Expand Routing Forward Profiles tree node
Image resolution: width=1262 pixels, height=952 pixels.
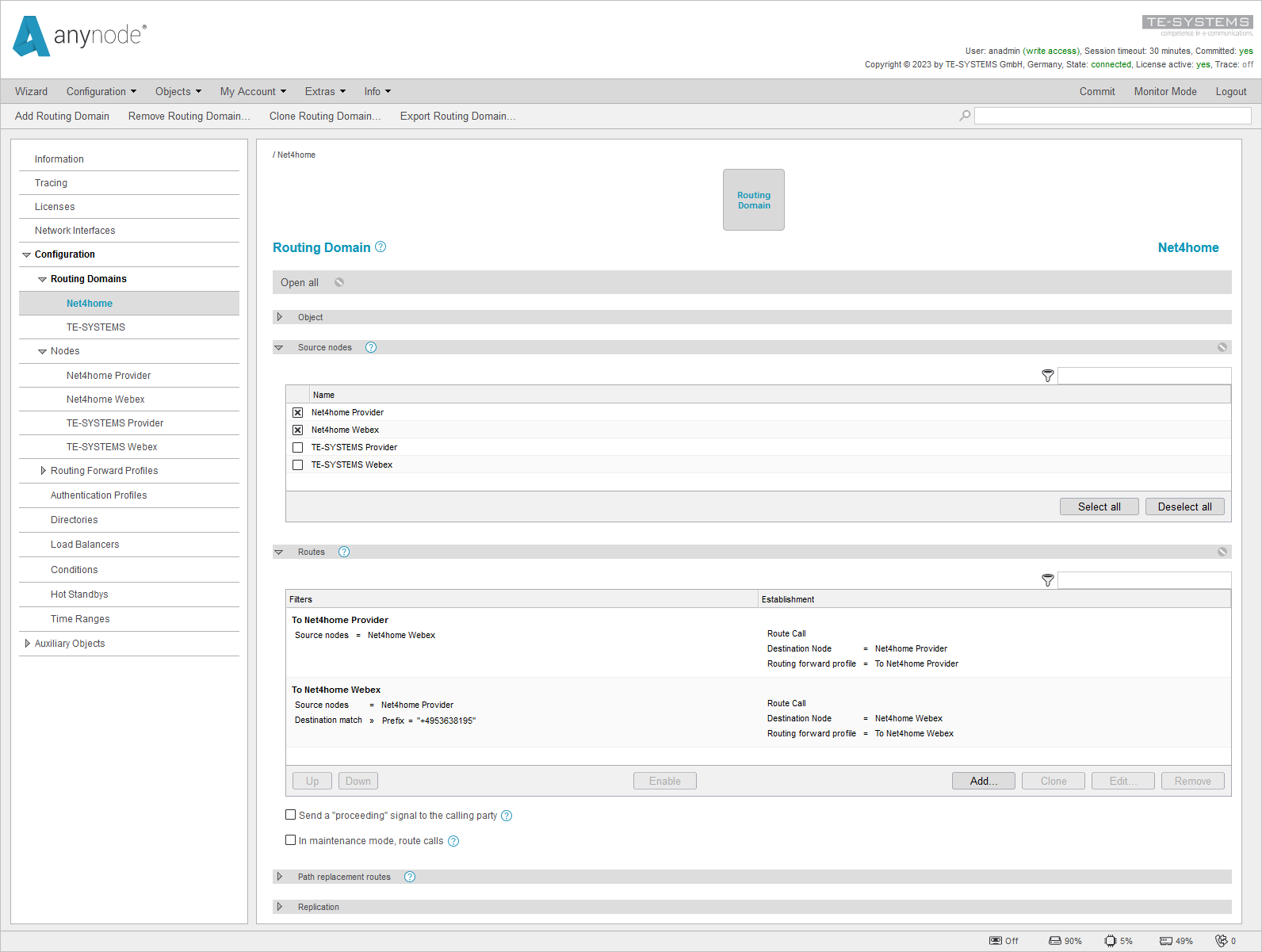[43, 471]
